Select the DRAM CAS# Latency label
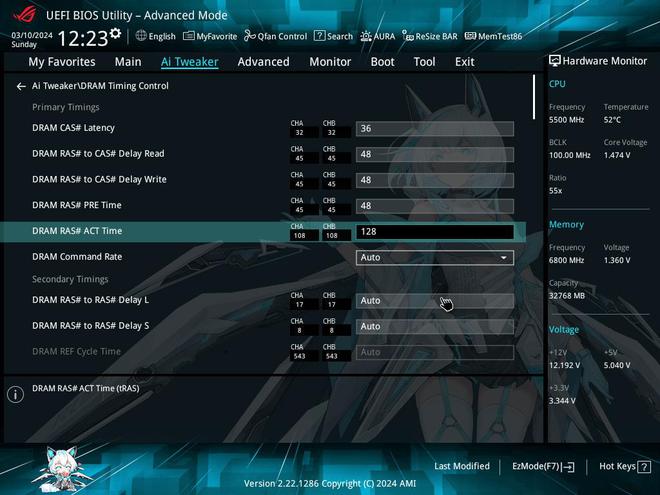 click(73, 128)
